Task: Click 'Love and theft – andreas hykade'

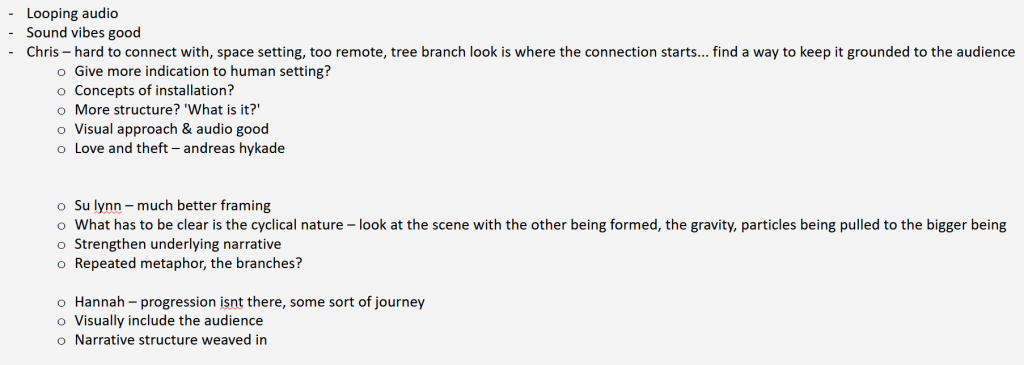Action: (180, 148)
